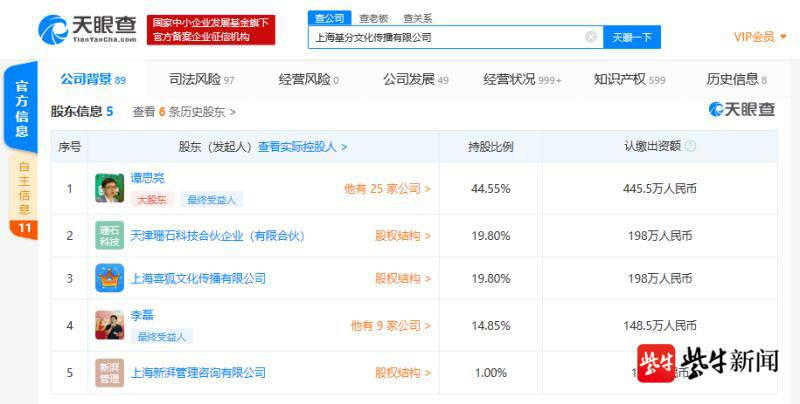Select the 官方信息 side tab
Image resolution: width=800 pixels, height=404 pixels.
(x=21, y=108)
